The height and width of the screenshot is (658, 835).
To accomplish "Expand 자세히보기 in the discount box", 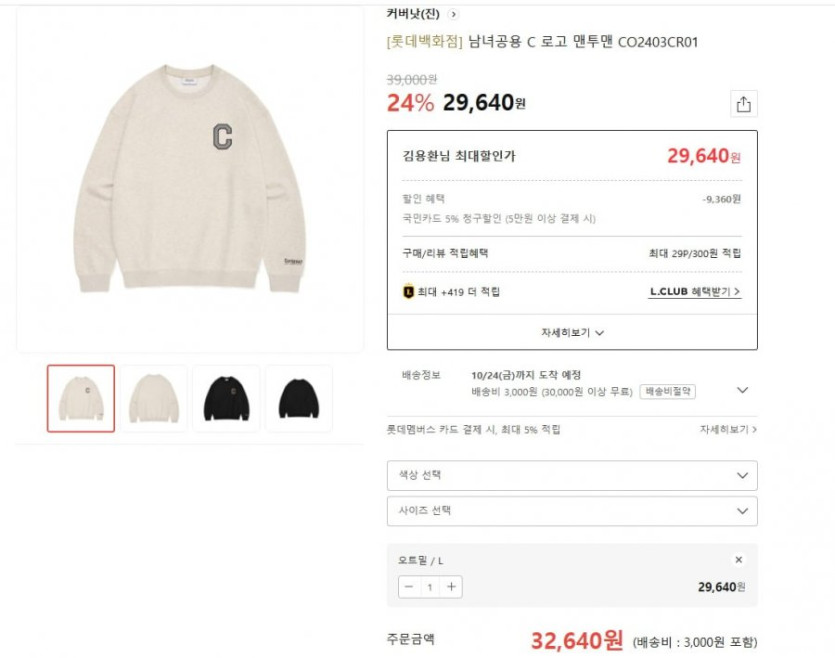I will (572, 332).
